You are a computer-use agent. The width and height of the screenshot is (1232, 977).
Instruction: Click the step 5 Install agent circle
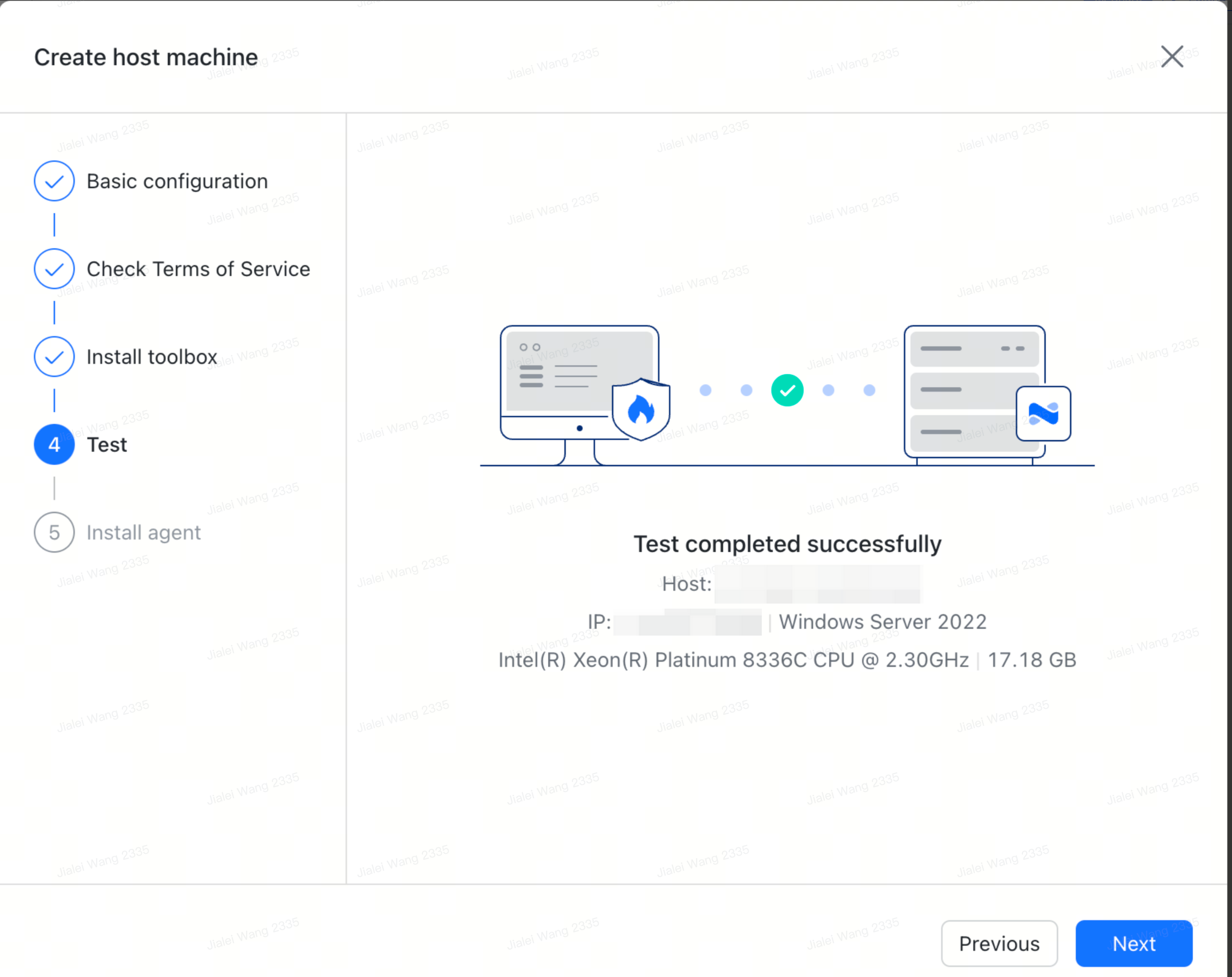[x=54, y=532]
